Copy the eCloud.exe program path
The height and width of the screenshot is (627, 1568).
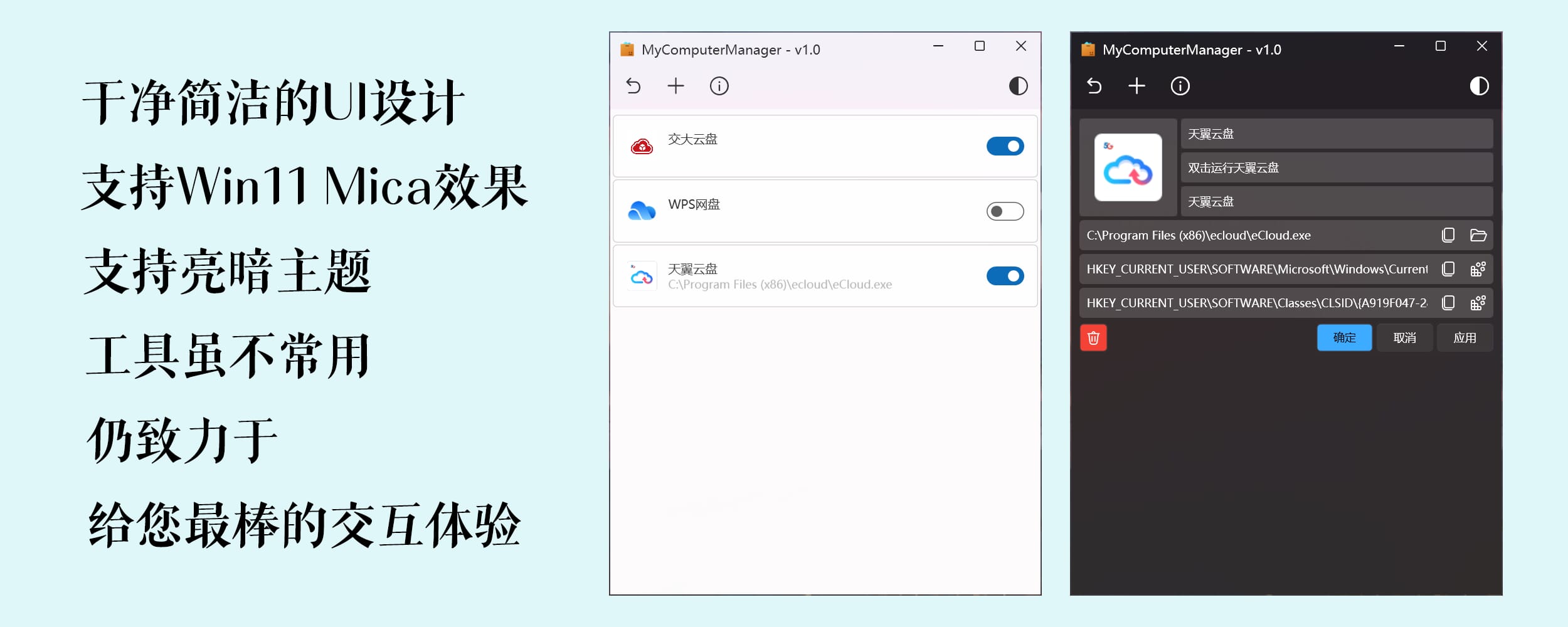(x=1448, y=235)
